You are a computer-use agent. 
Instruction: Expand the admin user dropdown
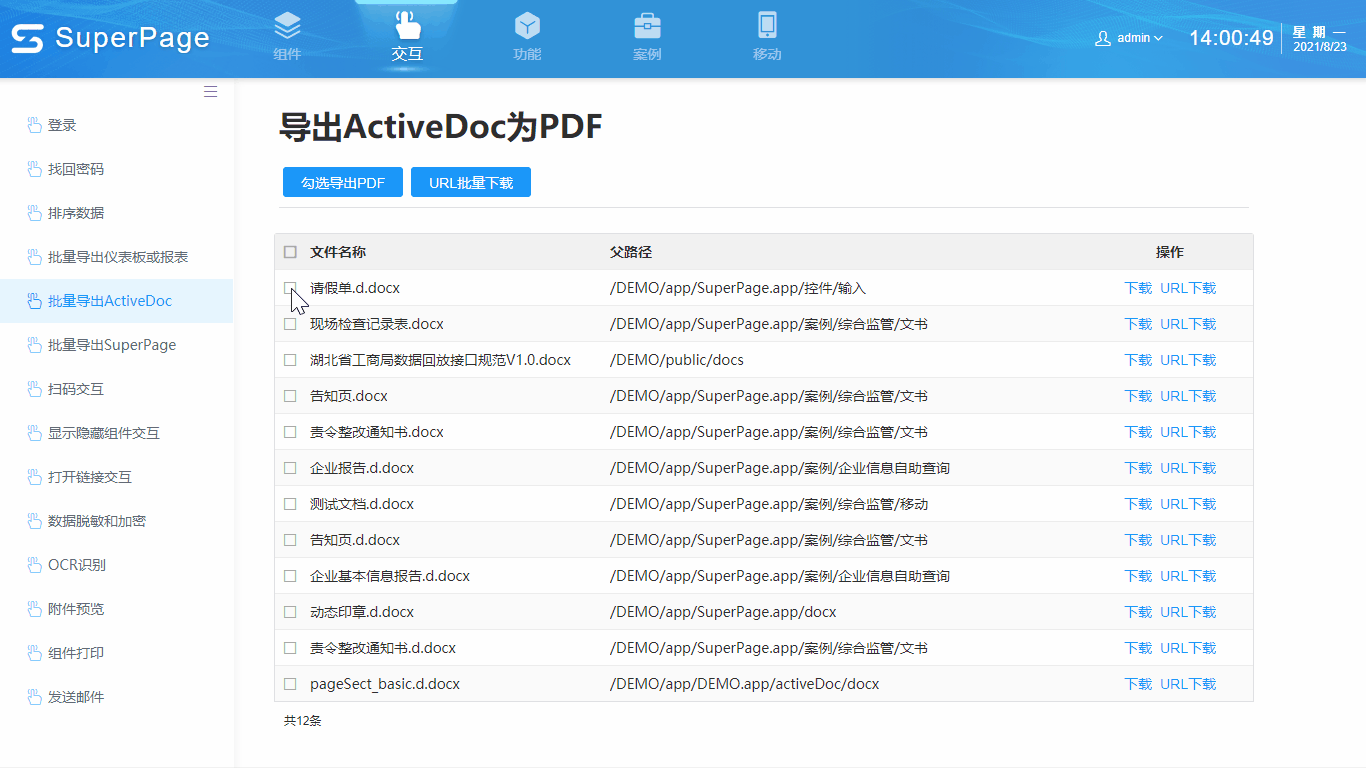pyautogui.click(x=1130, y=38)
